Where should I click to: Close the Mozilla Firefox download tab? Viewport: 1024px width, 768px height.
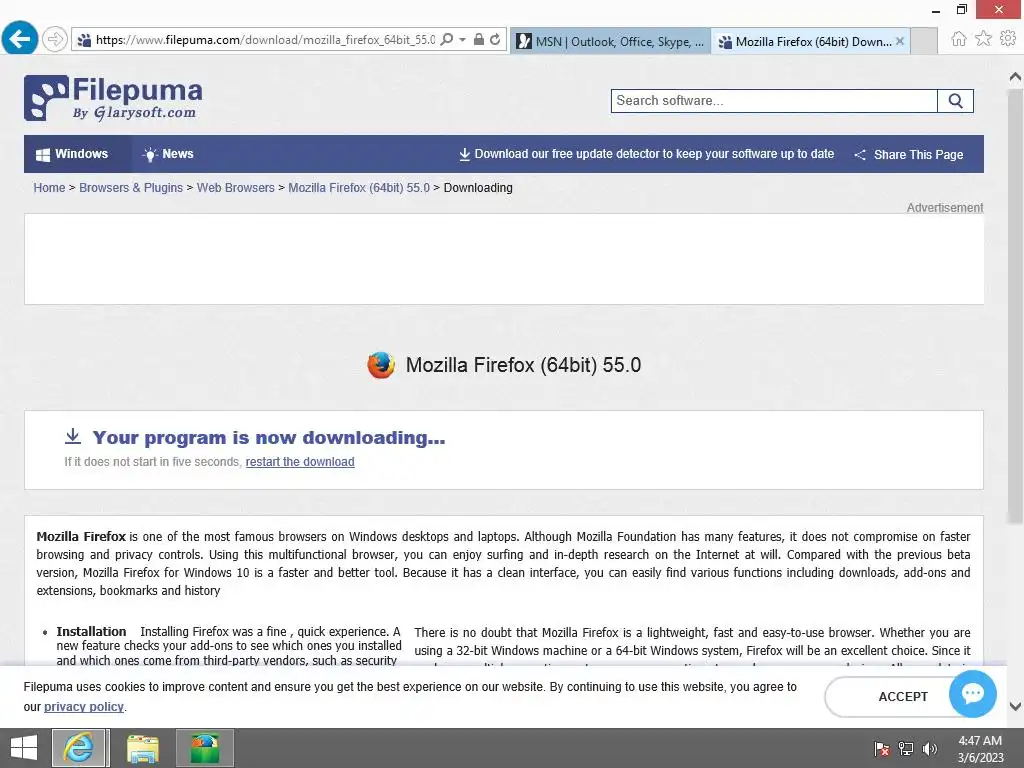[x=900, y=41]
